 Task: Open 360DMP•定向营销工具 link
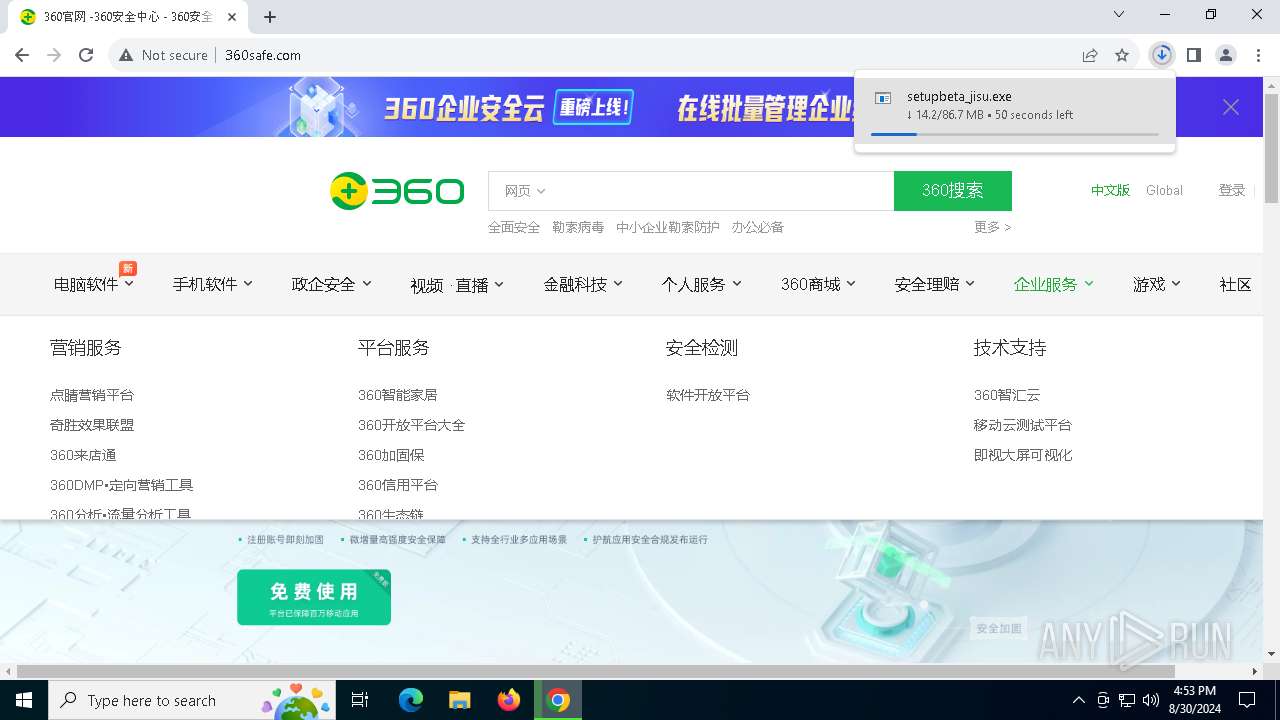122,485
